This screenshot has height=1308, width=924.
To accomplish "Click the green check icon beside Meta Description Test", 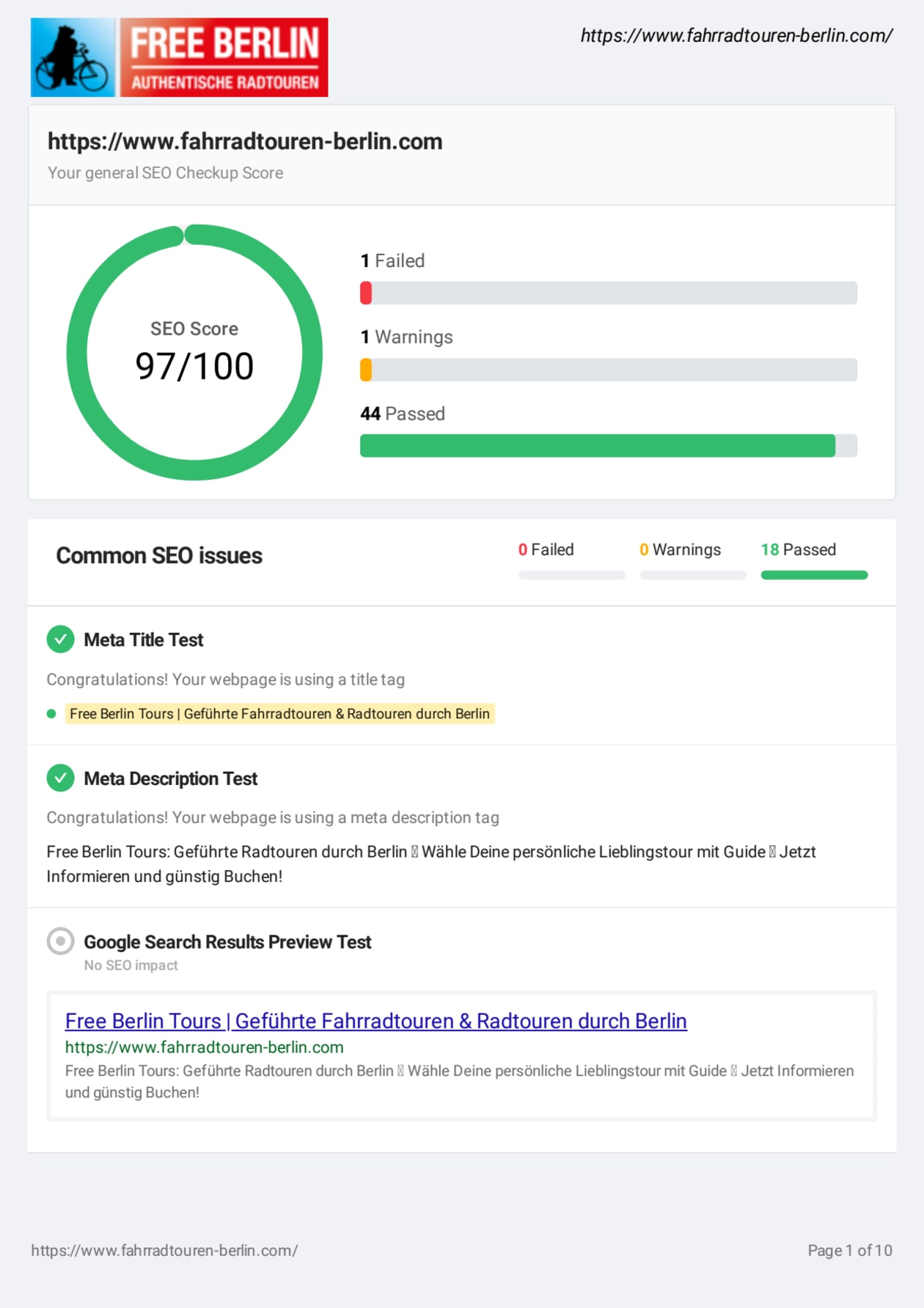I will (61, 778).
